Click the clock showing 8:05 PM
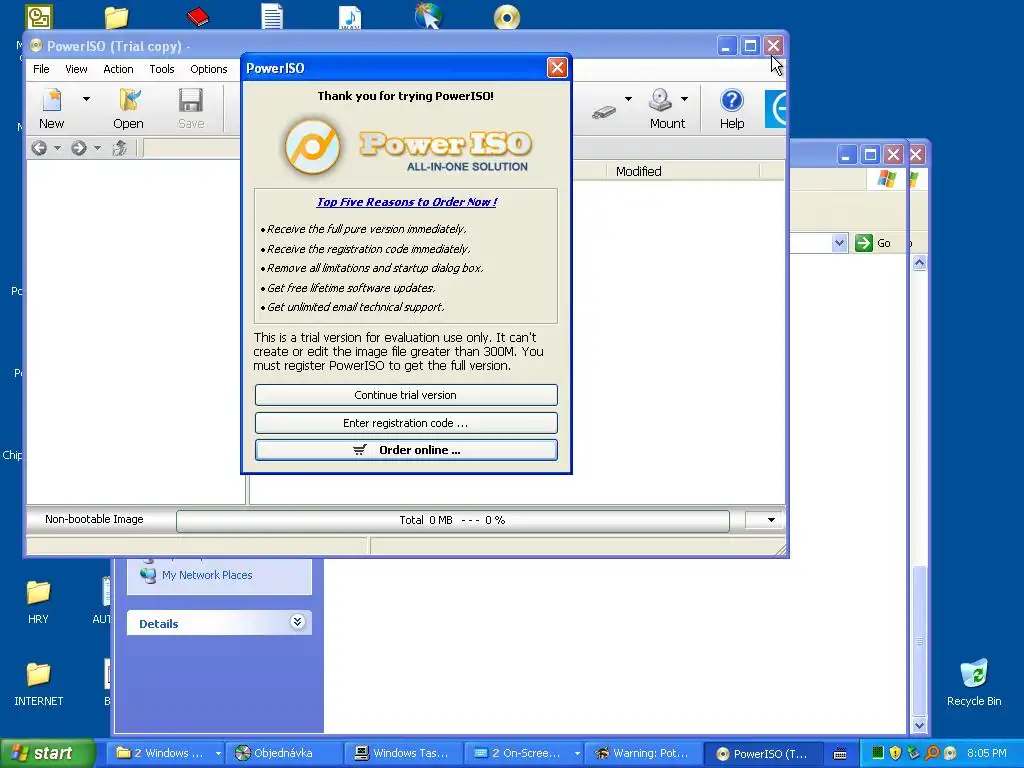Viewport: 1024px width, 768px height. [x=987, y=753]
